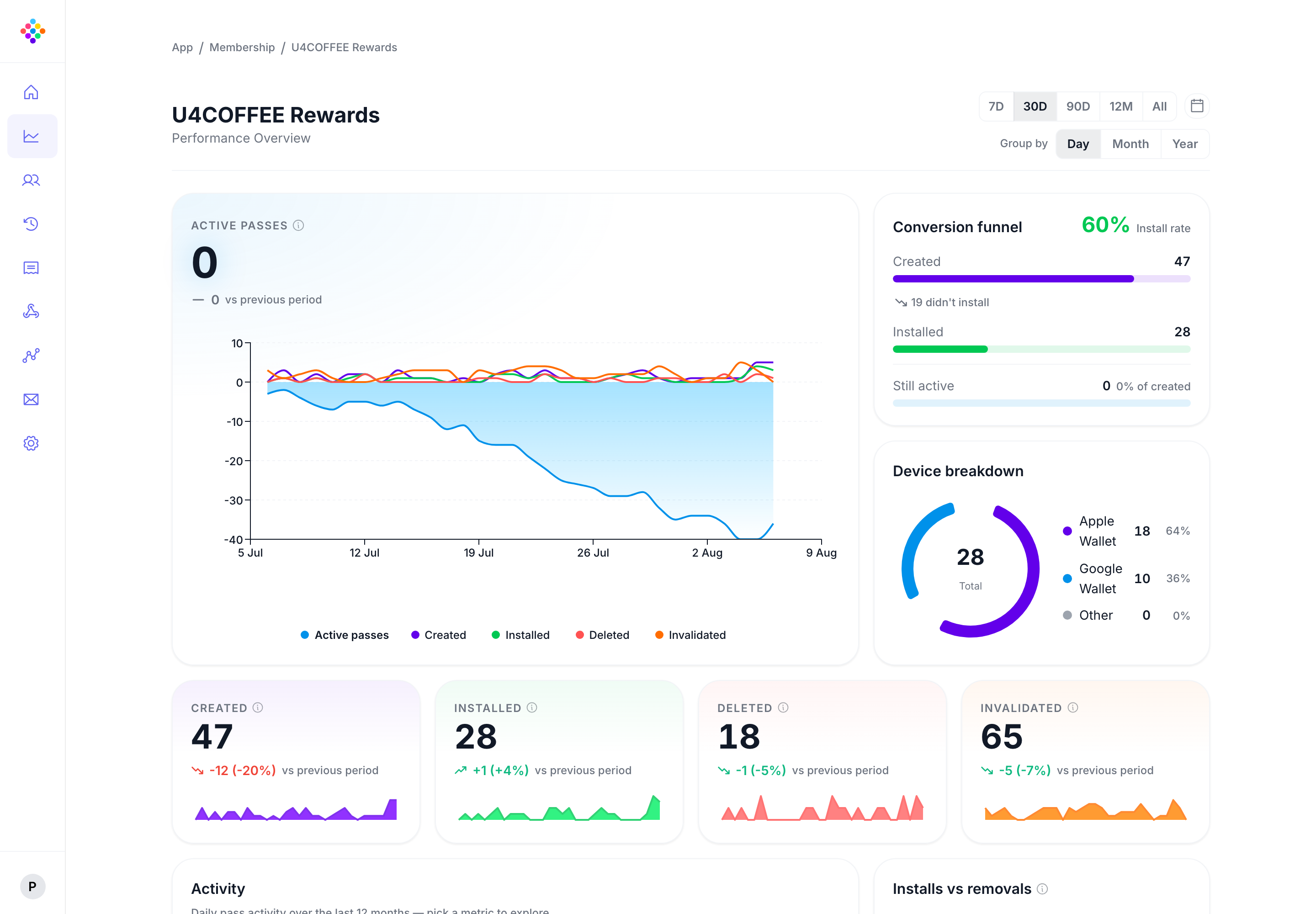
Task: Click the Installed sparkline chart
Action: [x=559, y=808]
